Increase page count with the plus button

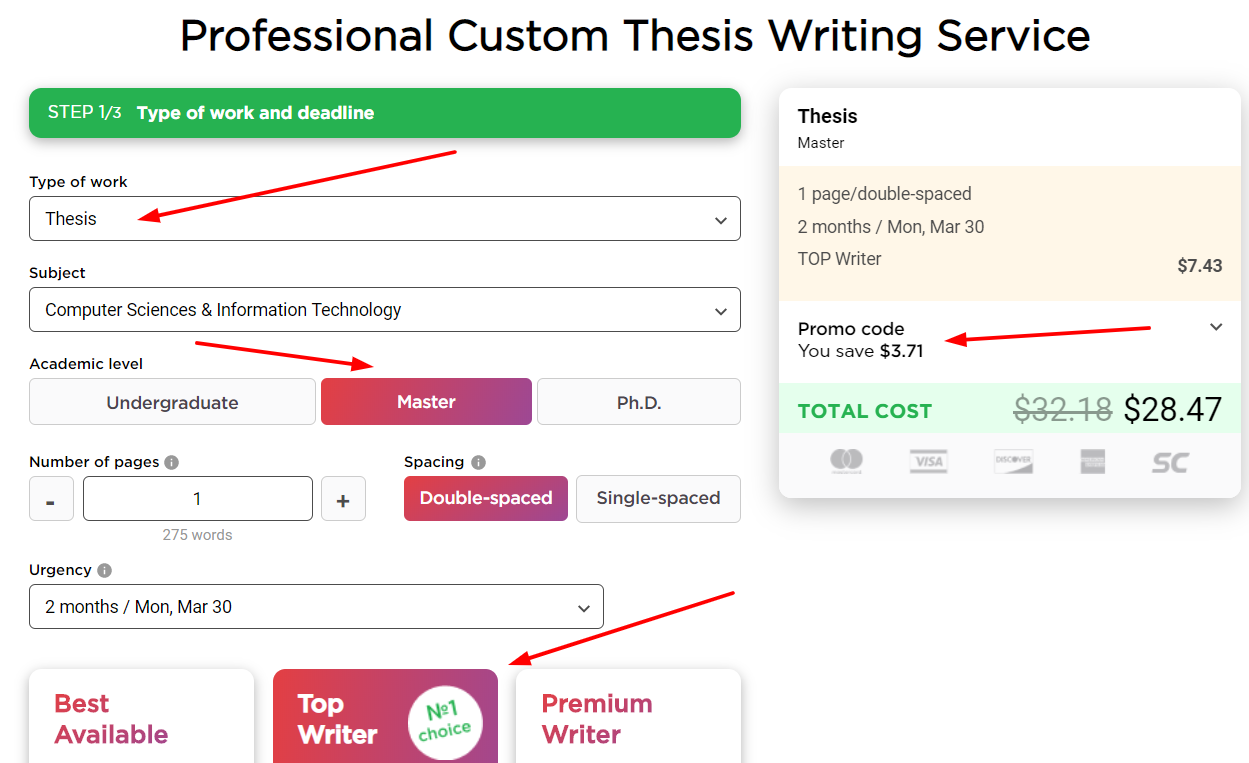pyautogui.click(x=343, y=498)
